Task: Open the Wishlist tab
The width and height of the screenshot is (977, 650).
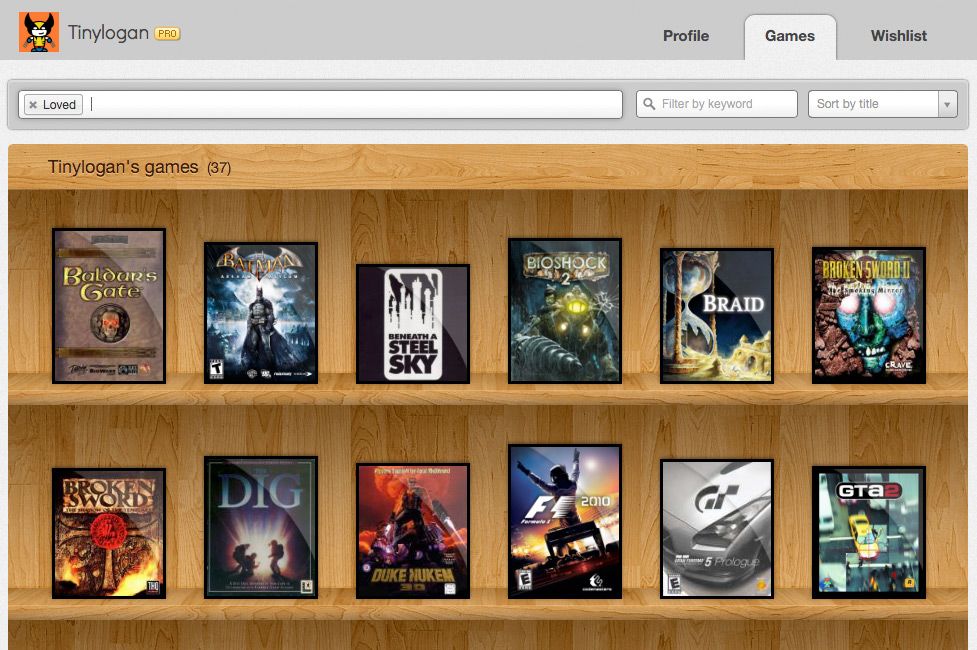Action: pos(898,36)
